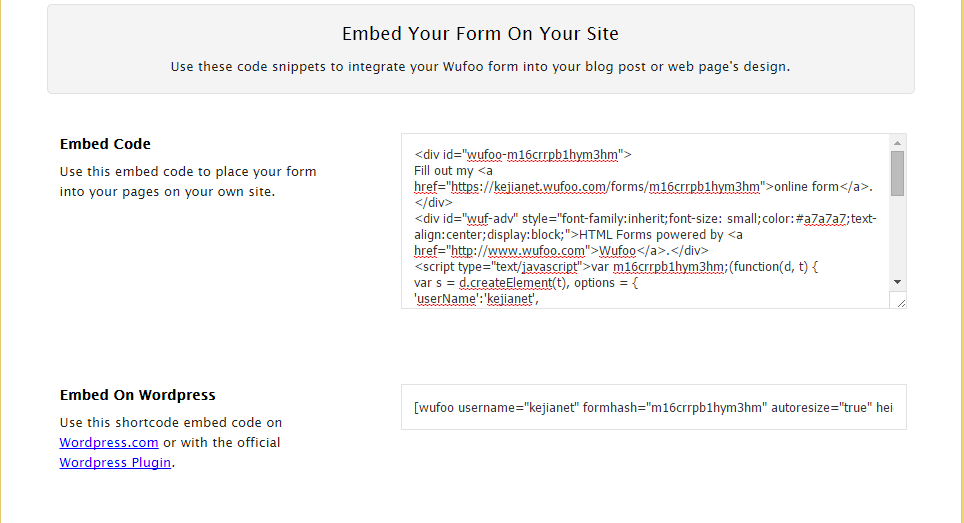Viewport: 964px width, 523px height.
Task: Click the textarea resize grip handle
Action: tap(900, 302)
